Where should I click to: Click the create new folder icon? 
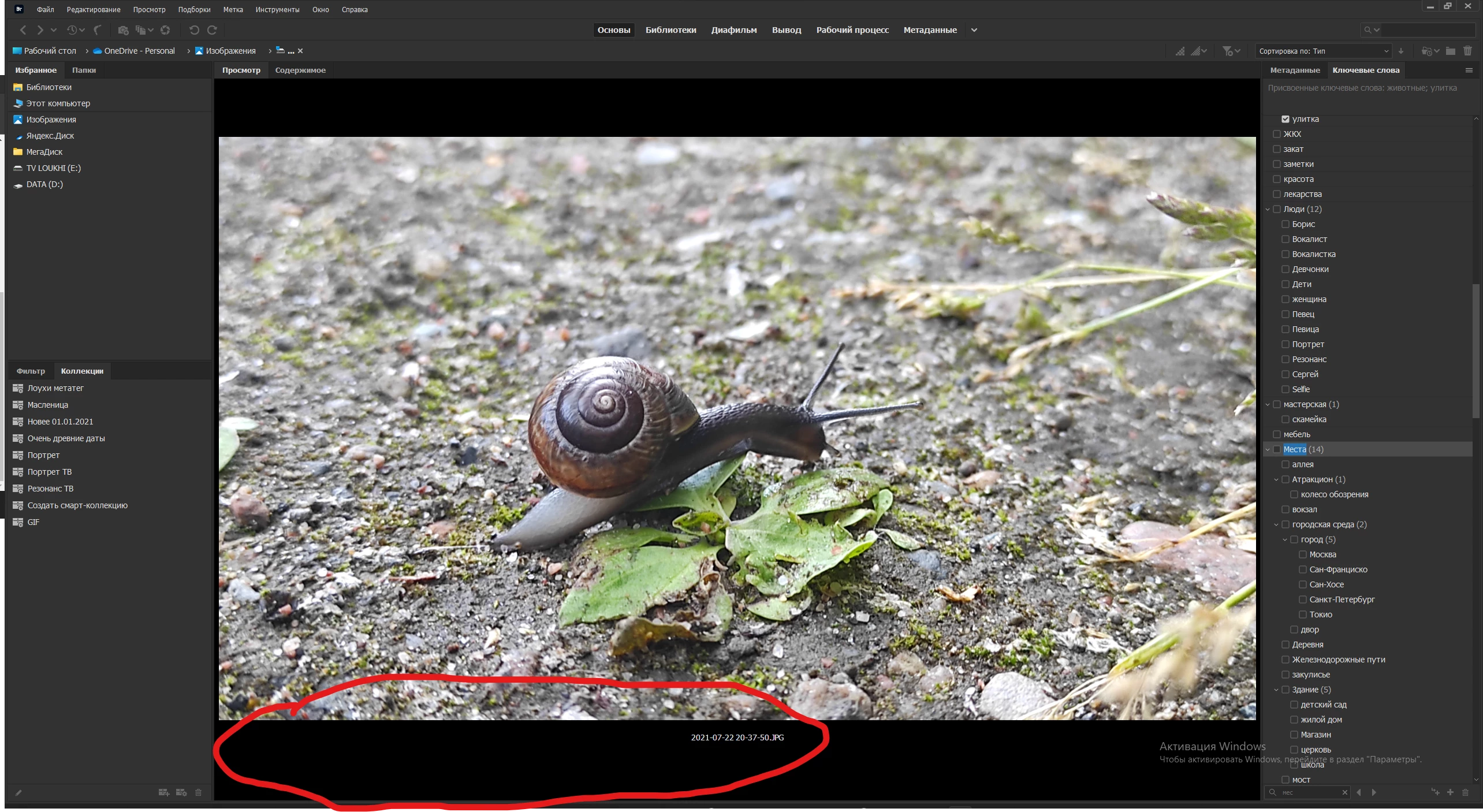[x=1450, y=51]
